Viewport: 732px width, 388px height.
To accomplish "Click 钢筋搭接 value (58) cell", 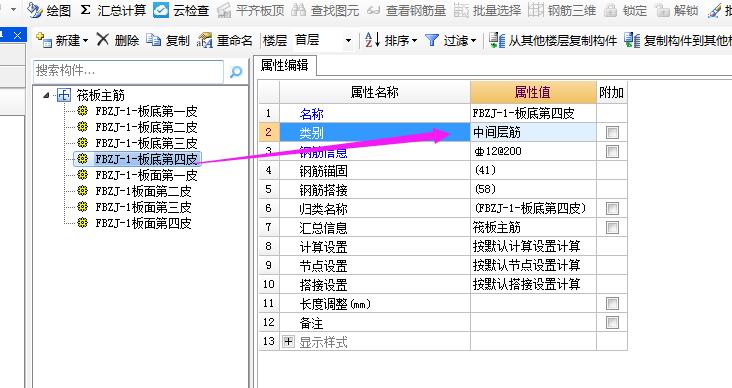I will [533, 190].
